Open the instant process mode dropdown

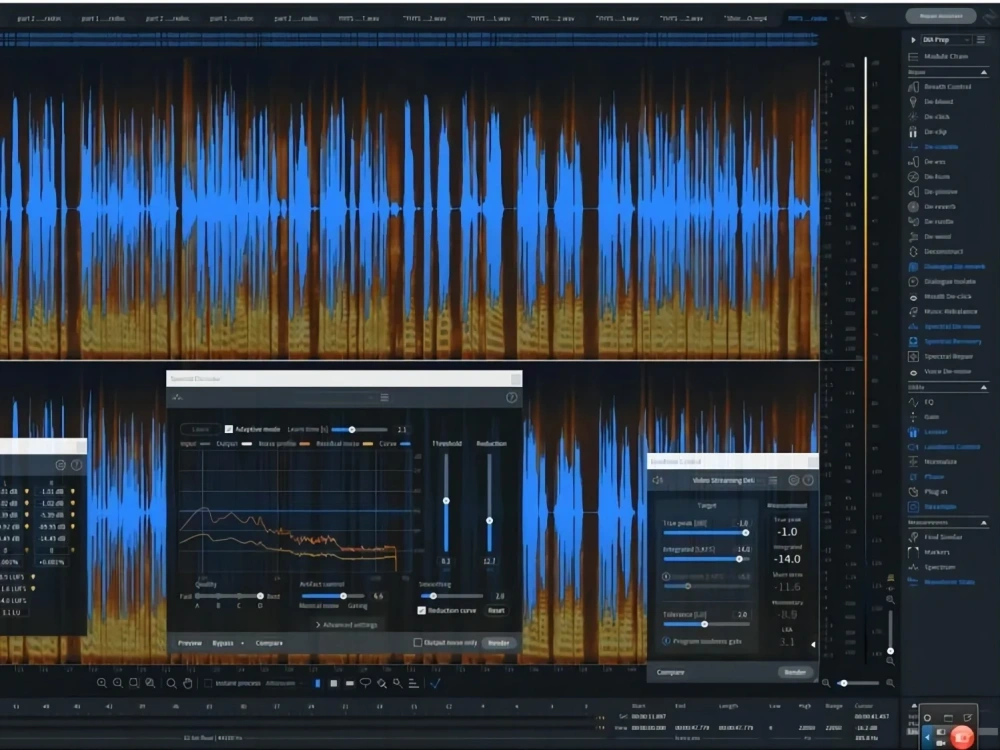(x=283, y=684)
